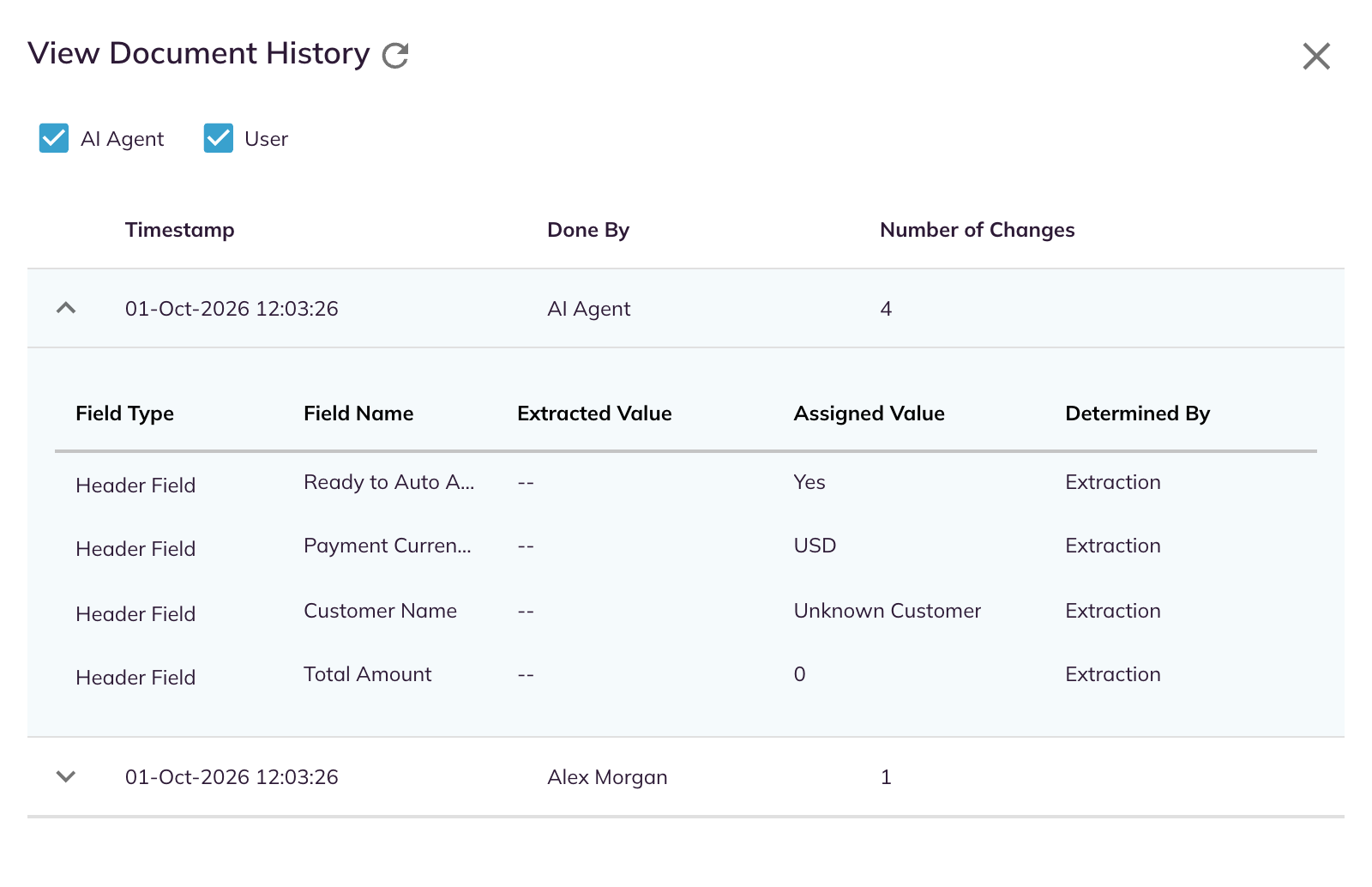Viewport: 1372px width, 887px height.
Task: Click 'Alex Morgan' in Done By column
Action: pos(607,777)
